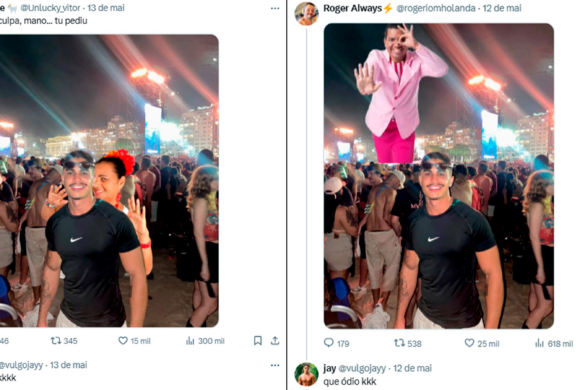Enlarge the edited photo with pink-suited man
The width and height of the screenshot is (585, 390).
439,176
